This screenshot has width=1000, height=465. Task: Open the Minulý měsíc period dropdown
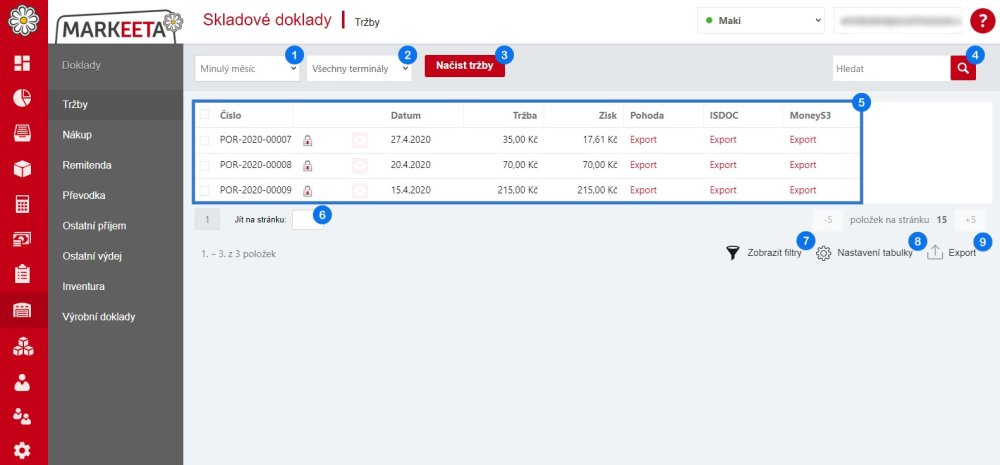click(247, 68)
